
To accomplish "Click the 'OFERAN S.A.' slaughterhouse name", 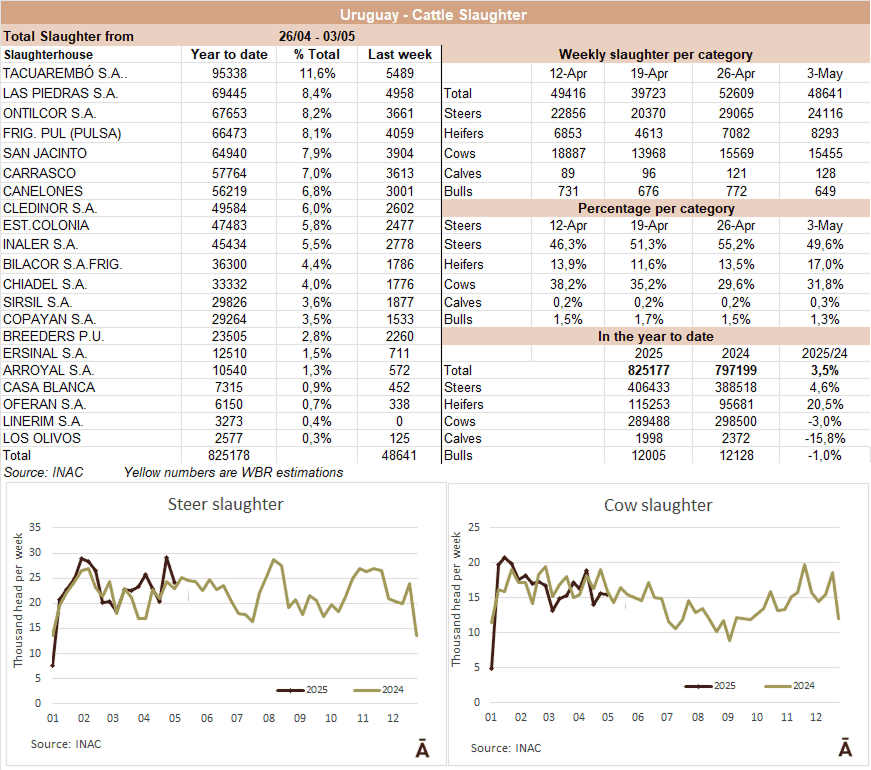I will click(x=44, y=404).
